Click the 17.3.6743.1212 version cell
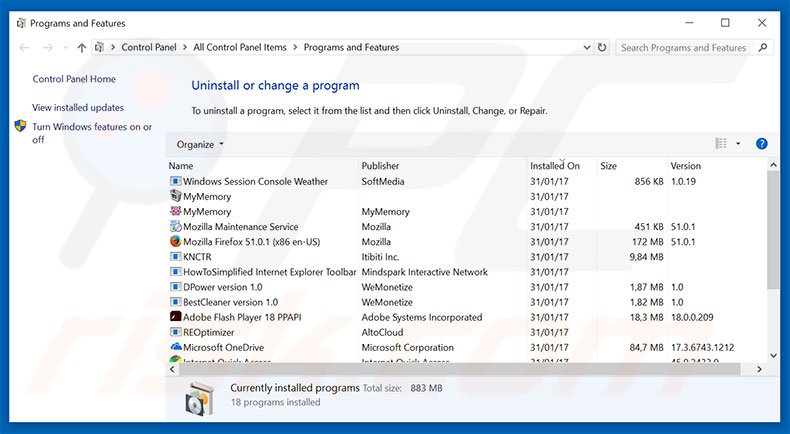 point(702,348)
